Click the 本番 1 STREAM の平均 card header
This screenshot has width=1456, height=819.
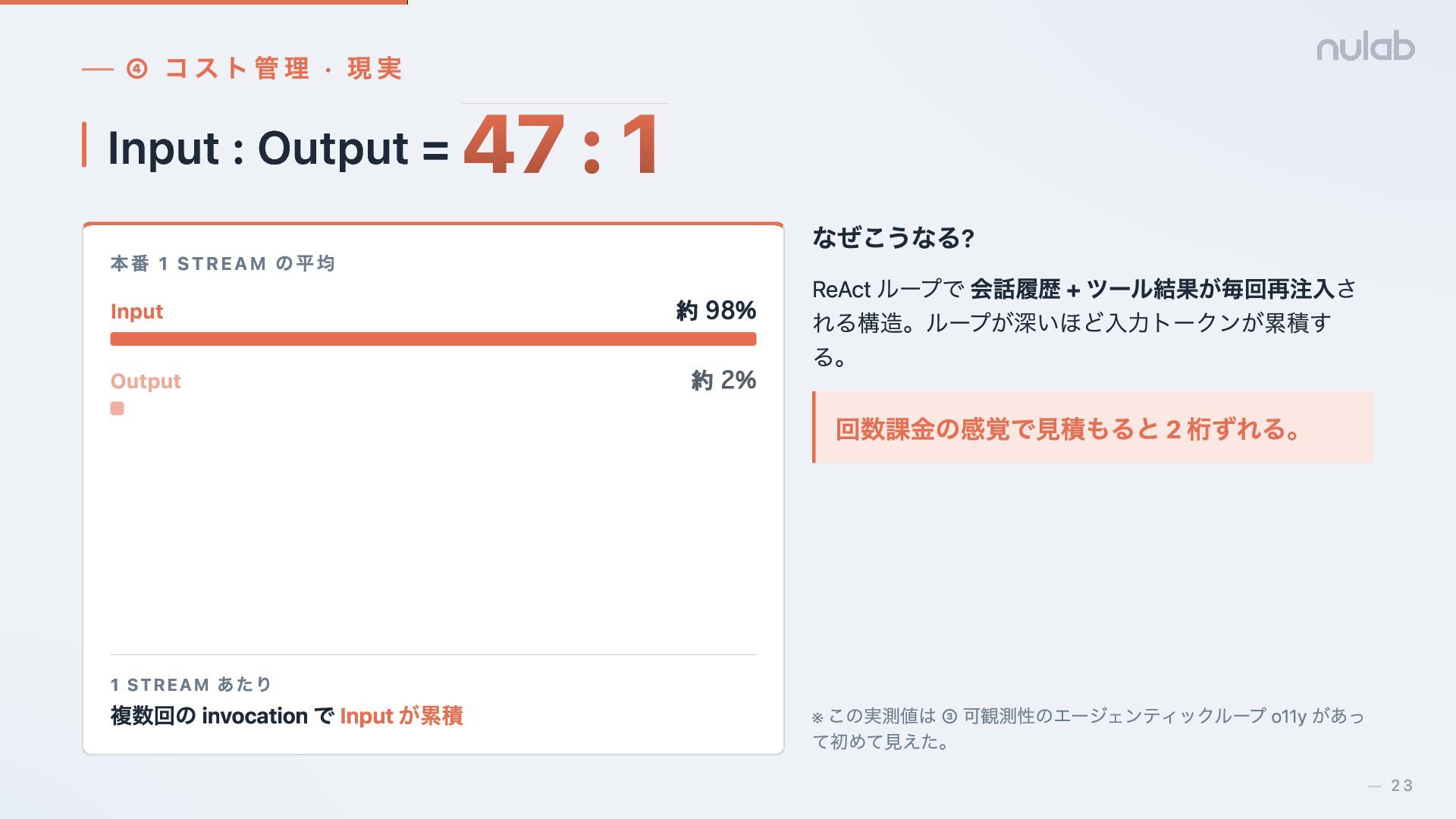tap(223, 264)
